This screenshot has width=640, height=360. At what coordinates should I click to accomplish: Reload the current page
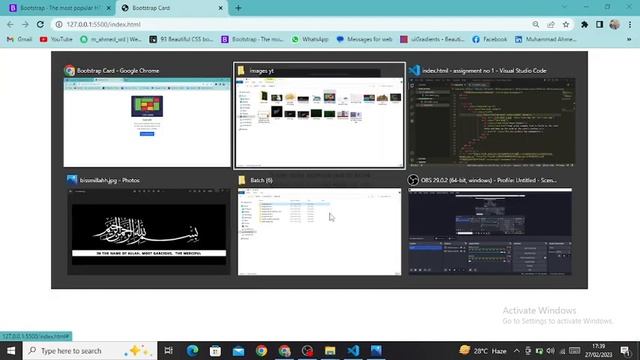(40, 24)
